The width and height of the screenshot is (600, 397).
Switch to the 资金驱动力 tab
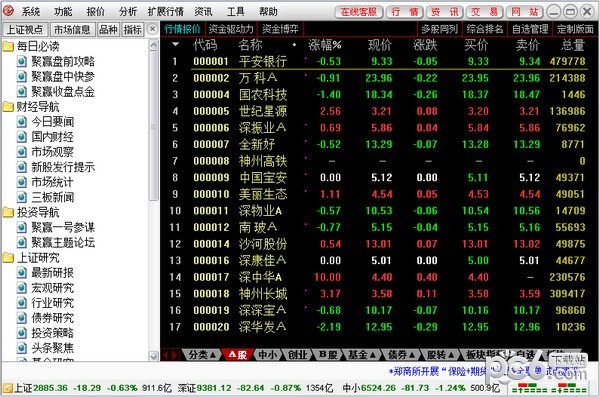pyautogui.click(x=231, y=29)
